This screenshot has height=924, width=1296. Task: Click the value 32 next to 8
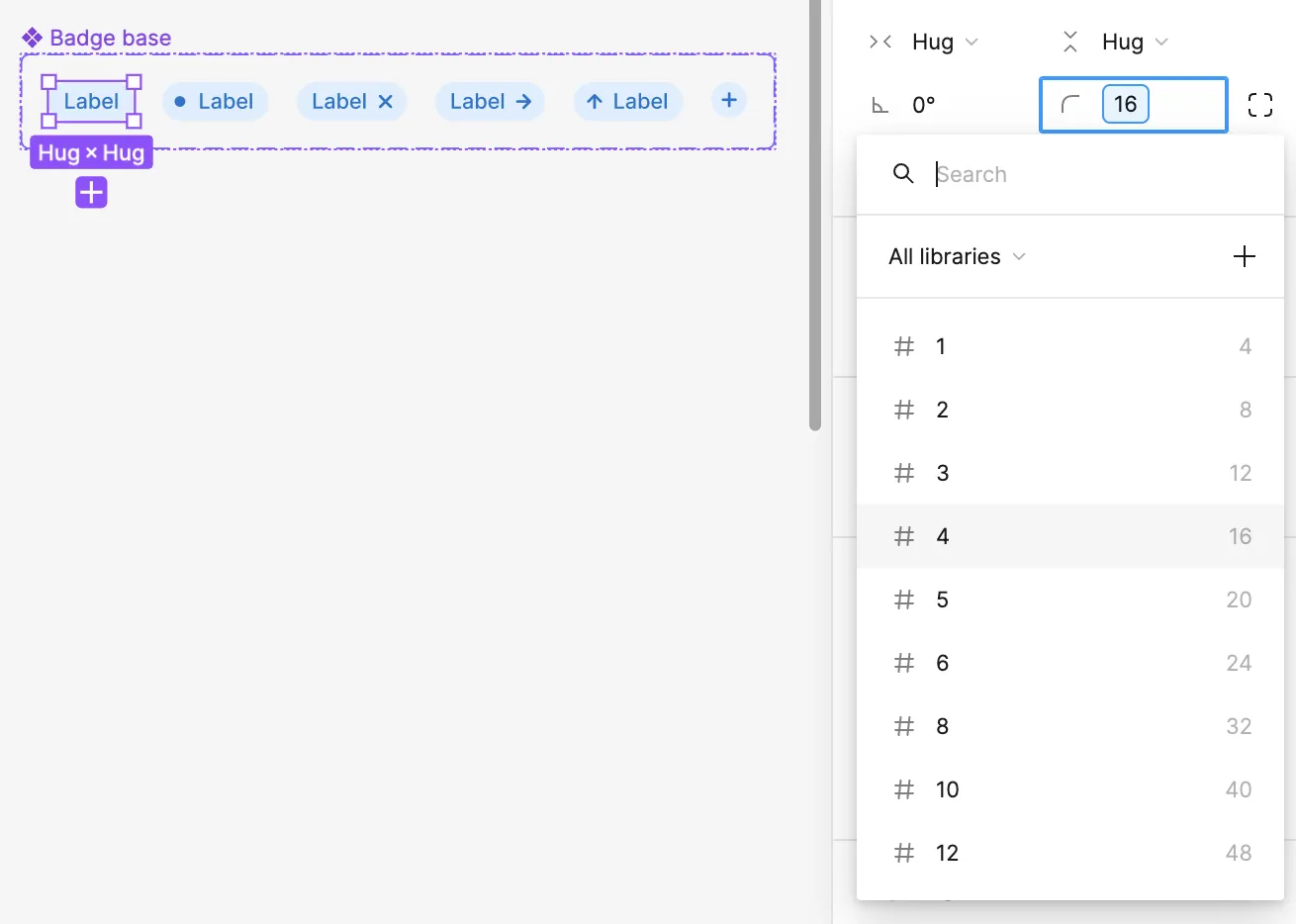[x=1239, y=726]
